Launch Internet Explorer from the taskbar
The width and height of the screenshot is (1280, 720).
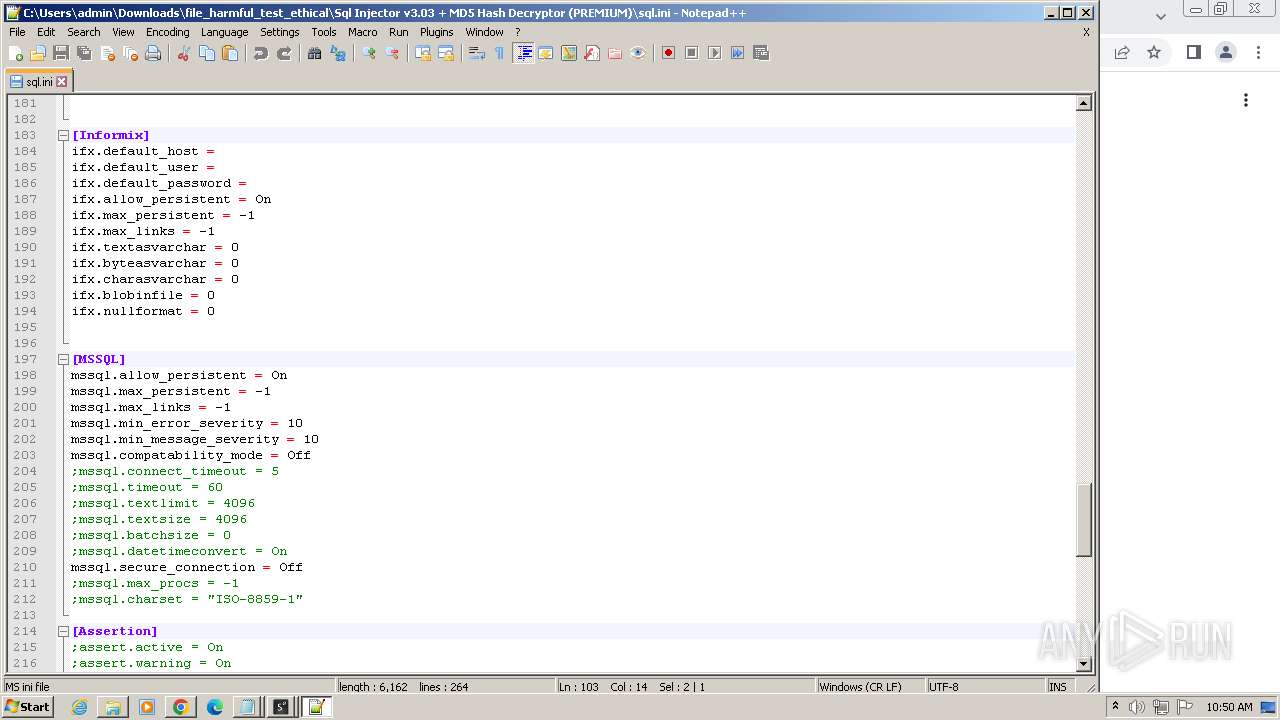pyautogui.click(x=79, y=707)
